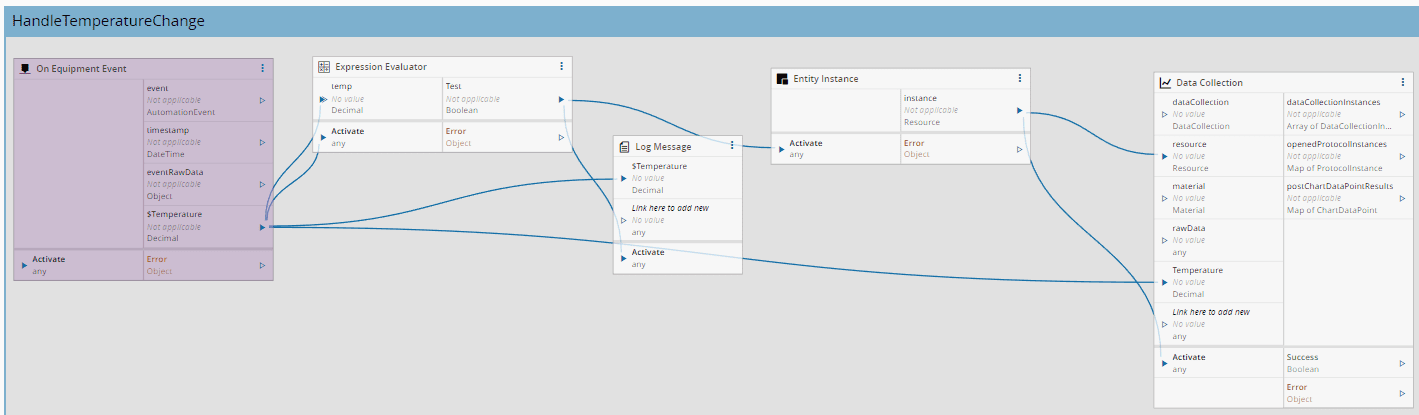Click the eventRawData output port arrow
The width and height of the screenshot is (1419, 415).
click(x=262, y=184)
